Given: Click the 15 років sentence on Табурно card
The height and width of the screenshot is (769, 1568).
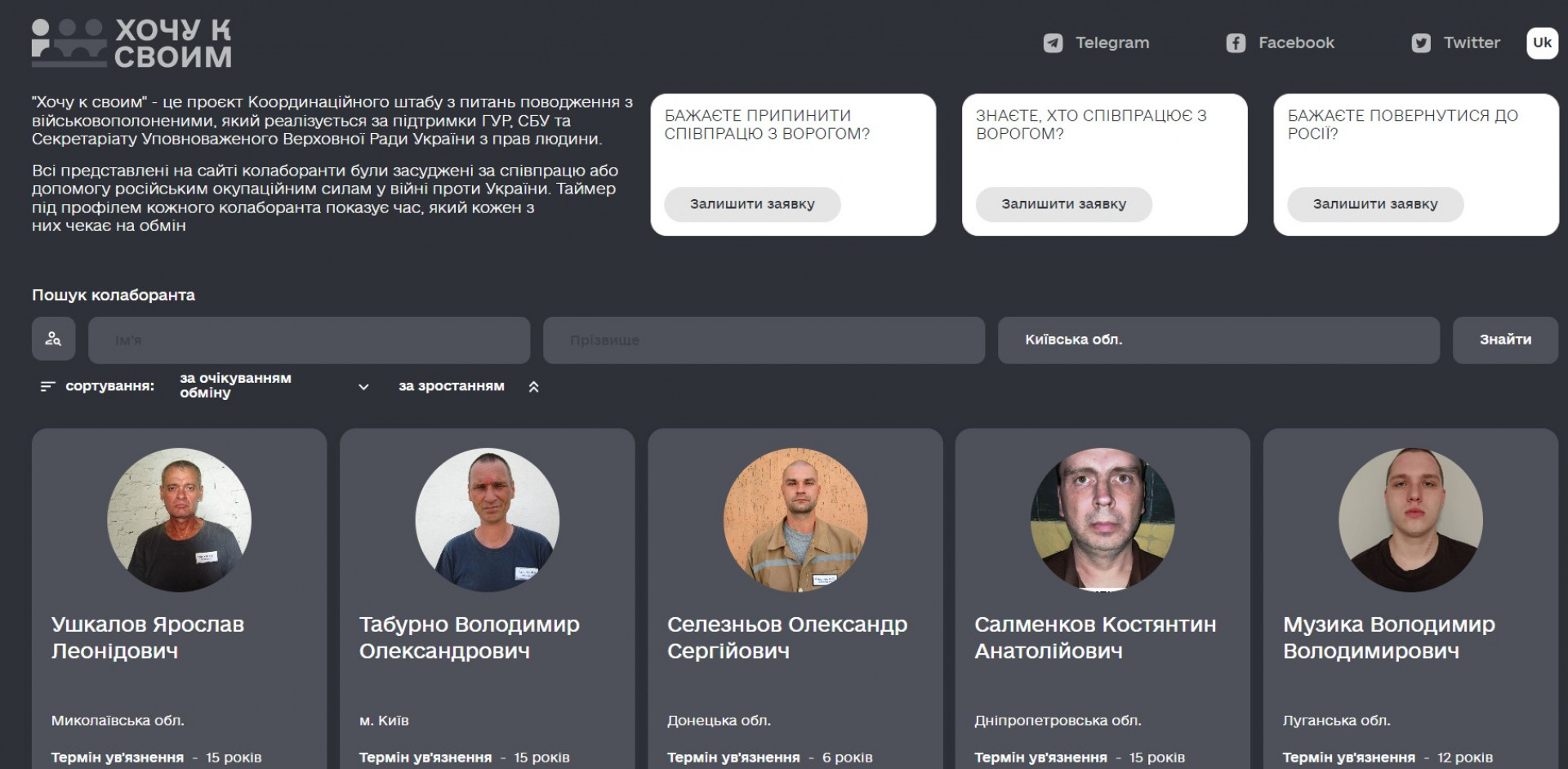Looking at the screenshot, I should (x=541, y=758).
